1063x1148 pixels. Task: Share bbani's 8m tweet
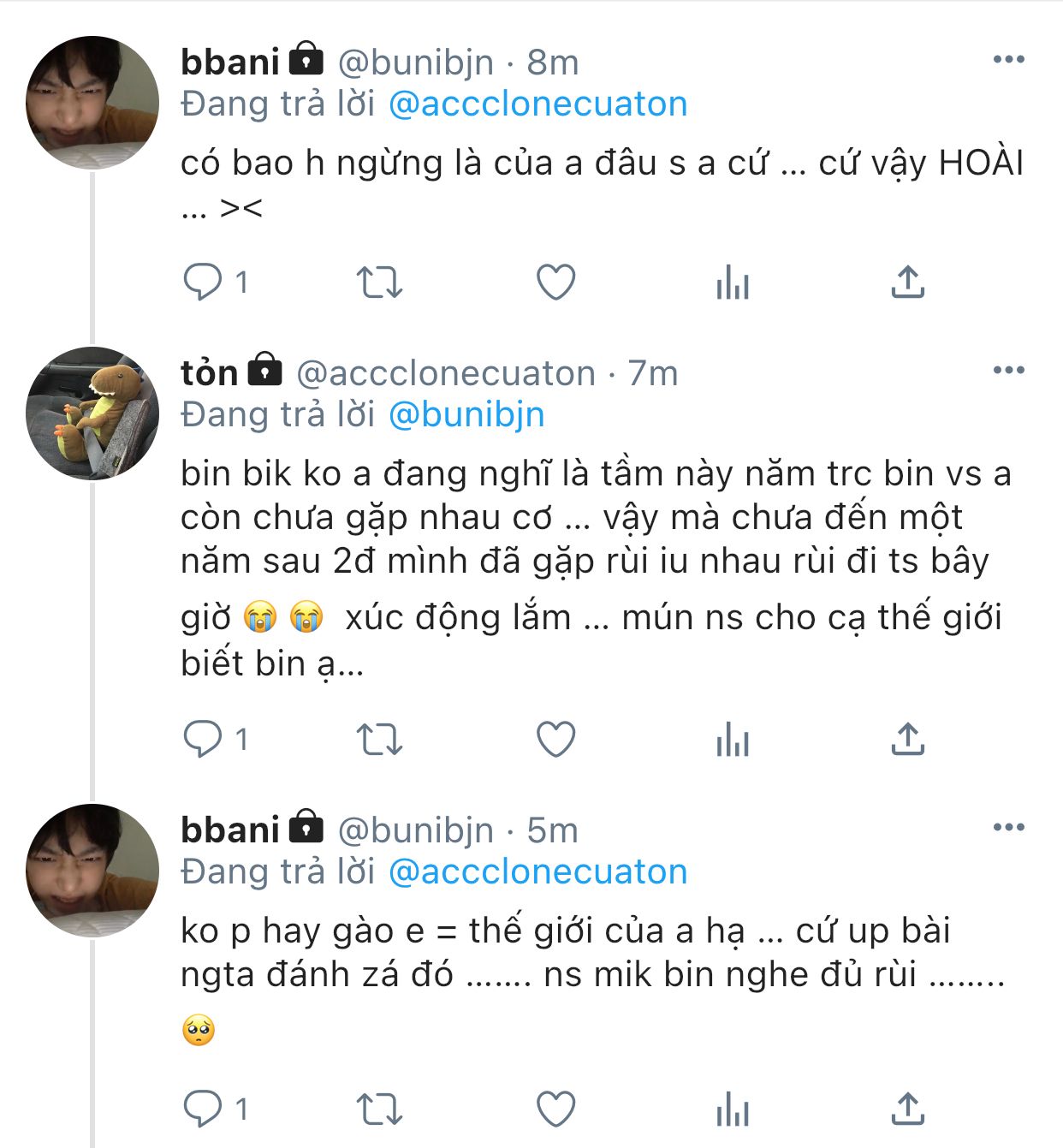[x=907, y=282]
